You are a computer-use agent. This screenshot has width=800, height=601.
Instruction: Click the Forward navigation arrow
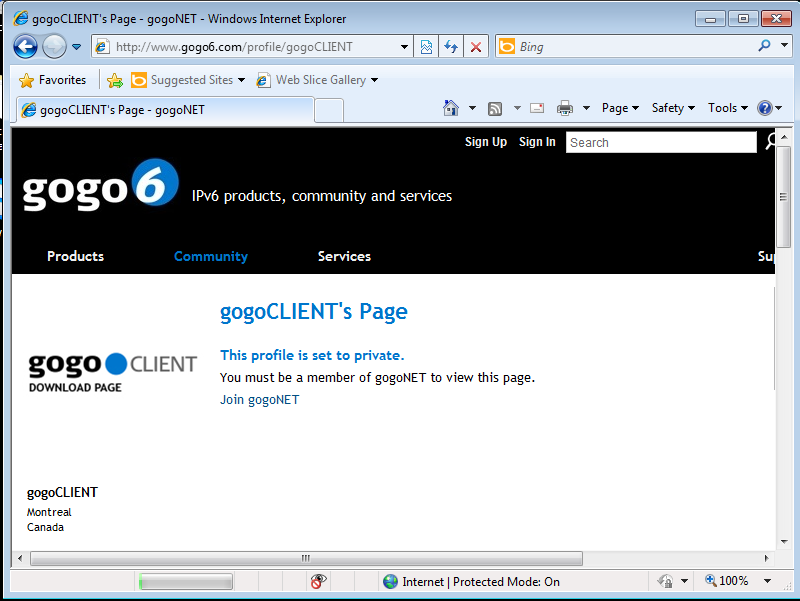pos(54,47)
